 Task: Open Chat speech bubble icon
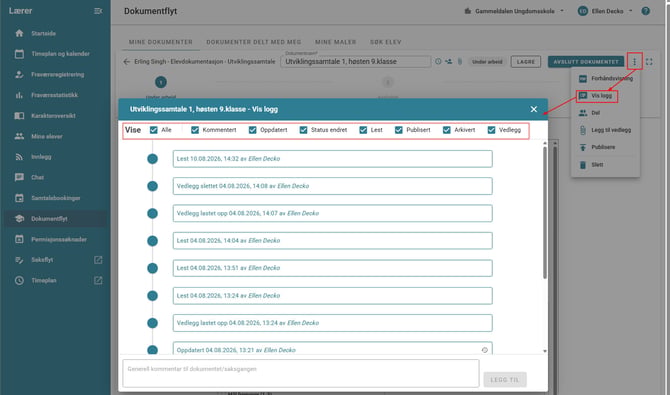click(19, 177)
